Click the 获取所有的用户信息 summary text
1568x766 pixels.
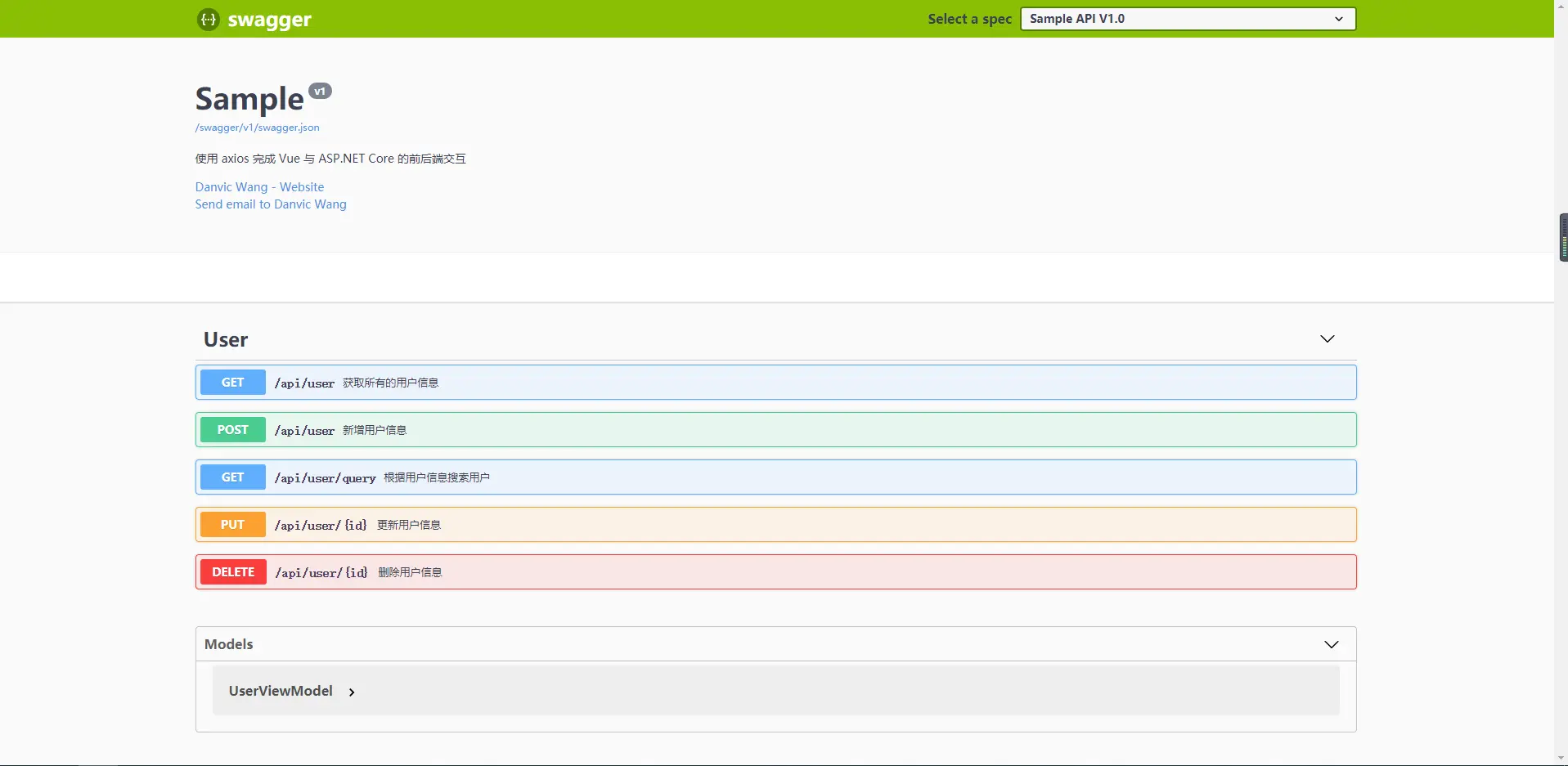click(390, 383)
